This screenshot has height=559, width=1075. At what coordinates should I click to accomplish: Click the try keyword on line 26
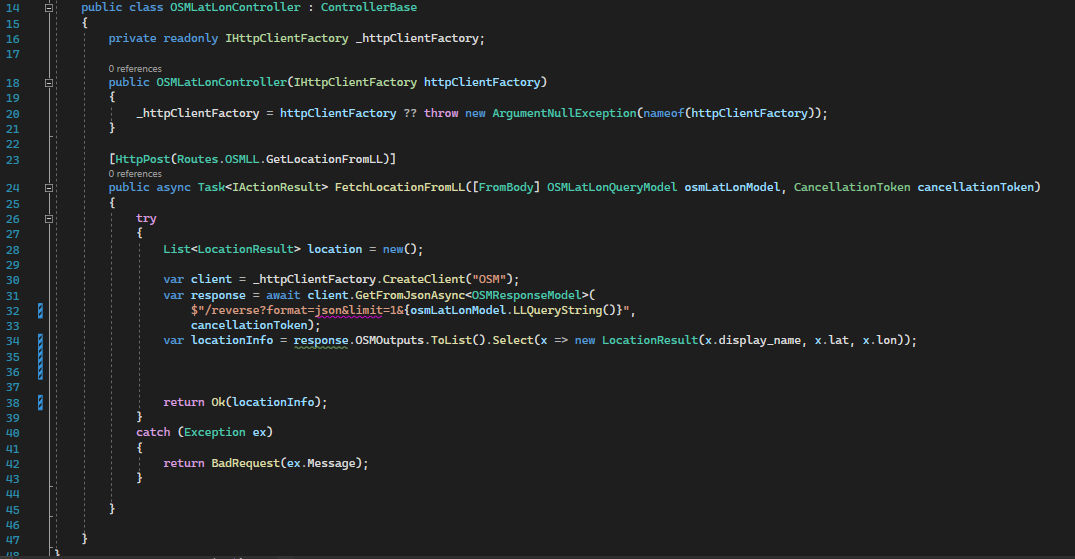tap(146, 218)
